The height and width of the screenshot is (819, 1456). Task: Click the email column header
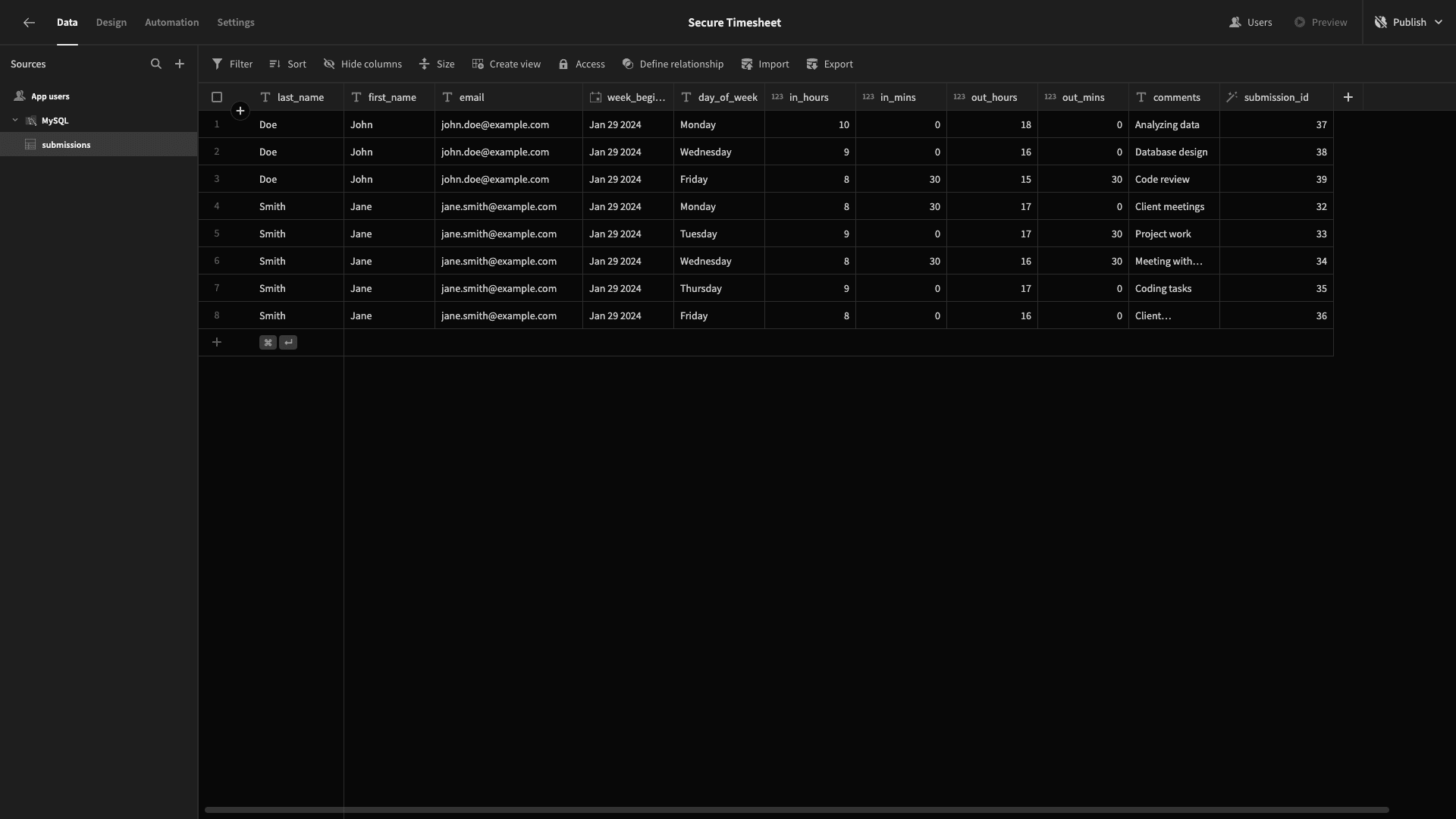point(509,97)
